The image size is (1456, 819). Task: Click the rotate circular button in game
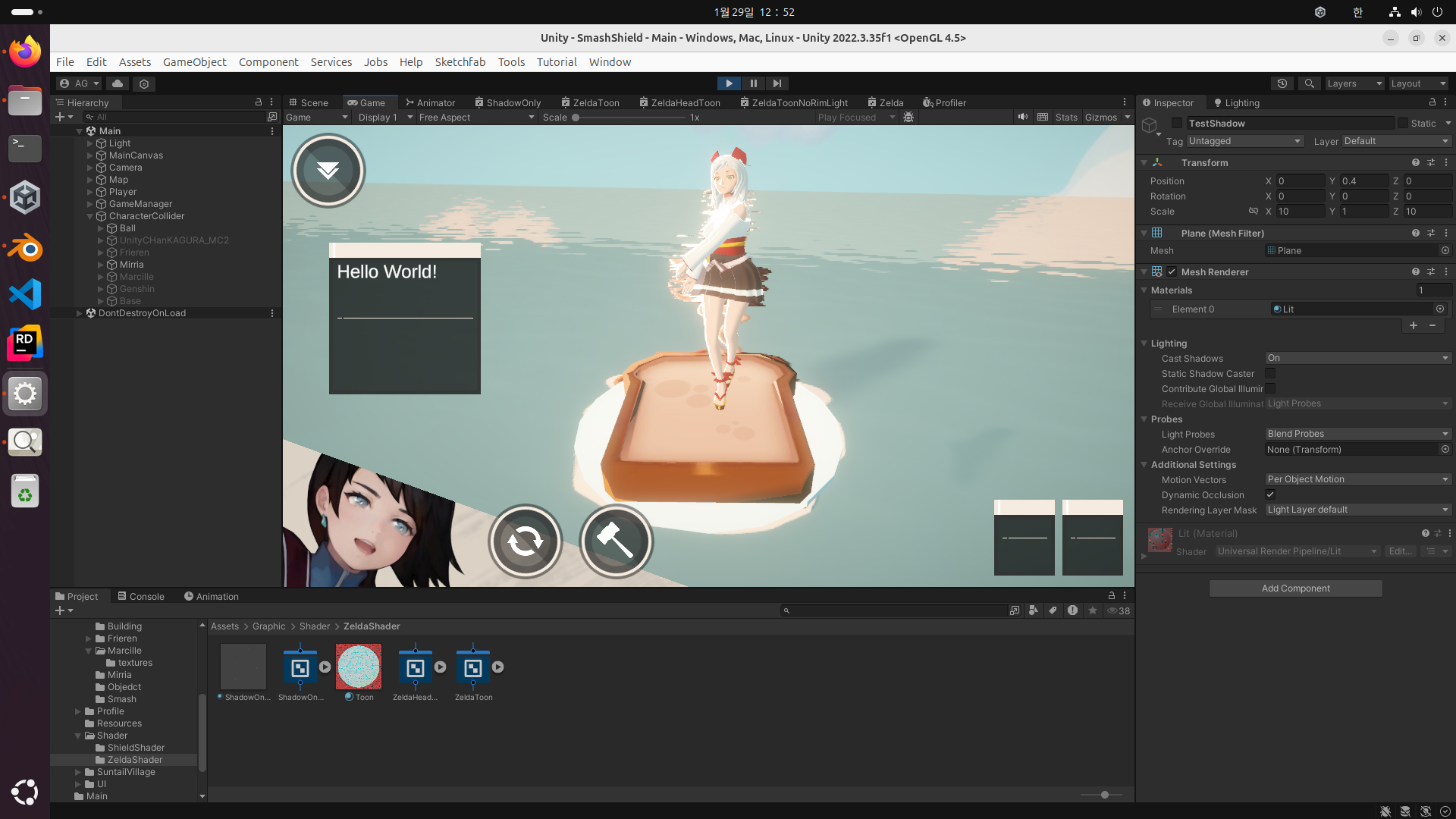(x=525, y=541)
